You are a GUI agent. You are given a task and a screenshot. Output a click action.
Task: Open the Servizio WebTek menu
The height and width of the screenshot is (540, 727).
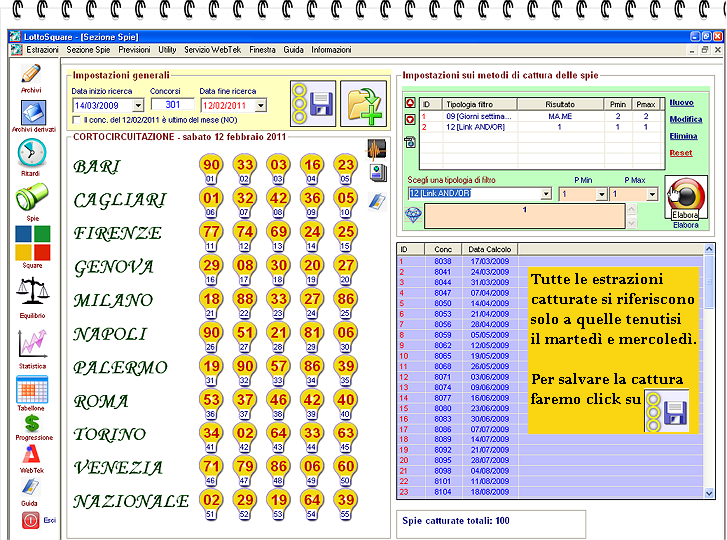pos(212,50)
